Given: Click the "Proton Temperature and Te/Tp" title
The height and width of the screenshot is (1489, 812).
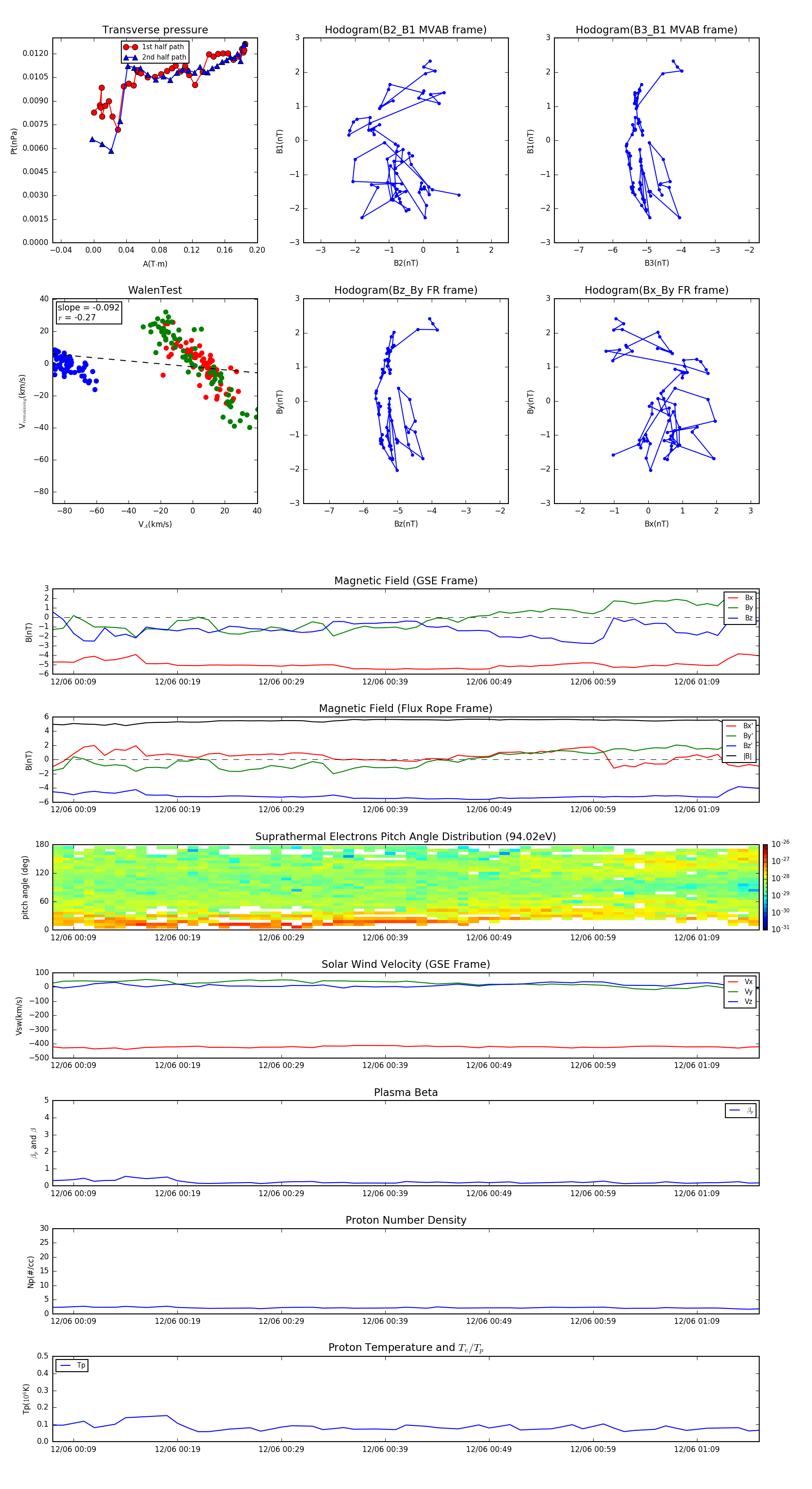Looking at the screenshot, I should click(x=406, y=1348).
